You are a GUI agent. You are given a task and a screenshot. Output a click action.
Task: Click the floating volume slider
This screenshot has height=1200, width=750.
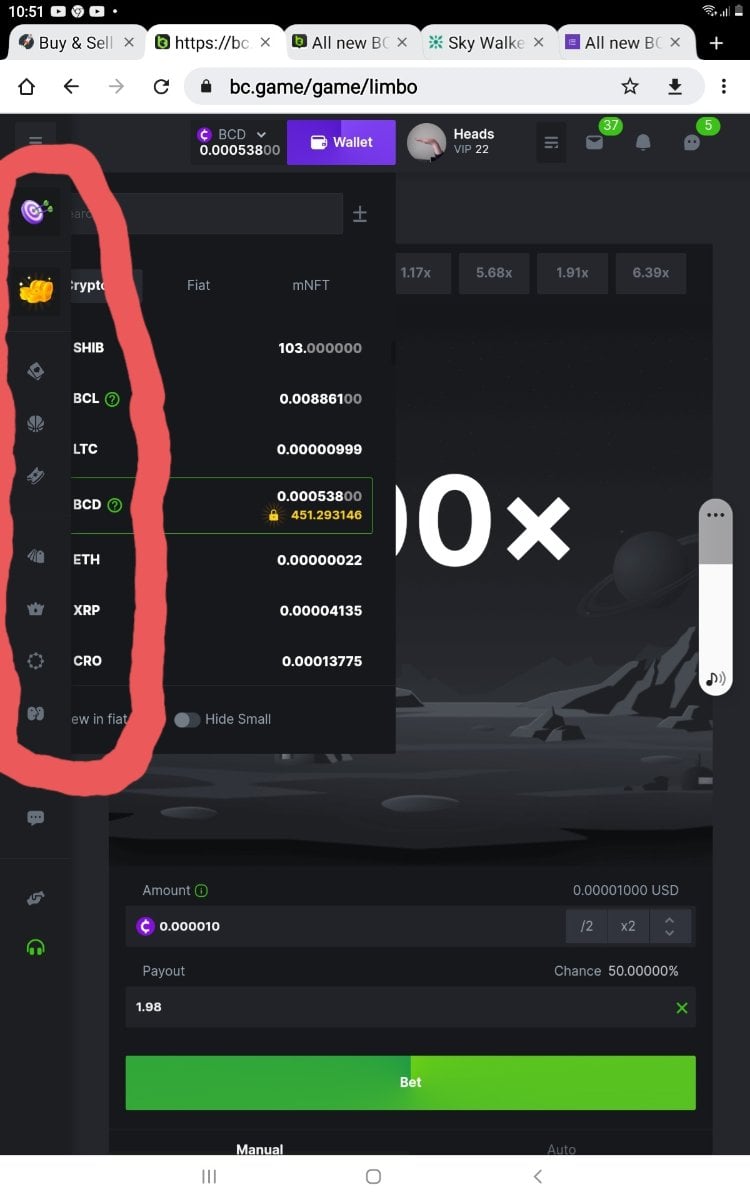(x=715, y=595)
